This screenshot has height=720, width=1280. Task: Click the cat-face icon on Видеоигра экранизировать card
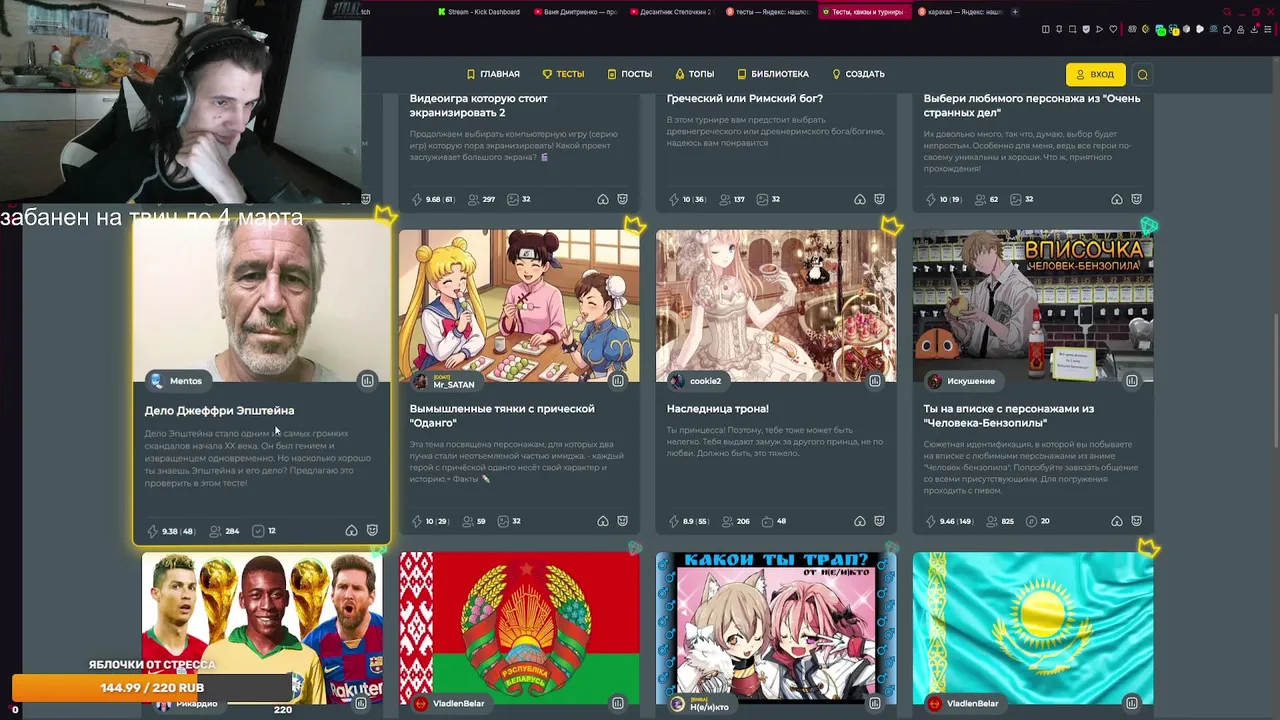(x=622, y=199)
